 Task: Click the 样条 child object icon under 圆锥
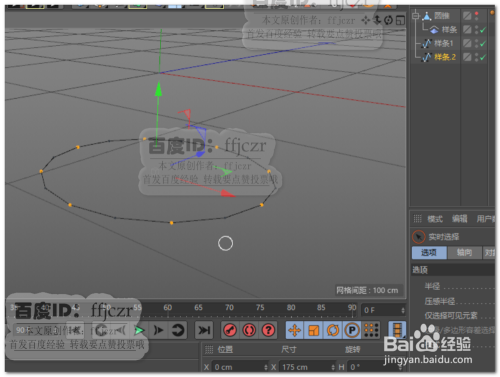pos(434,30)
